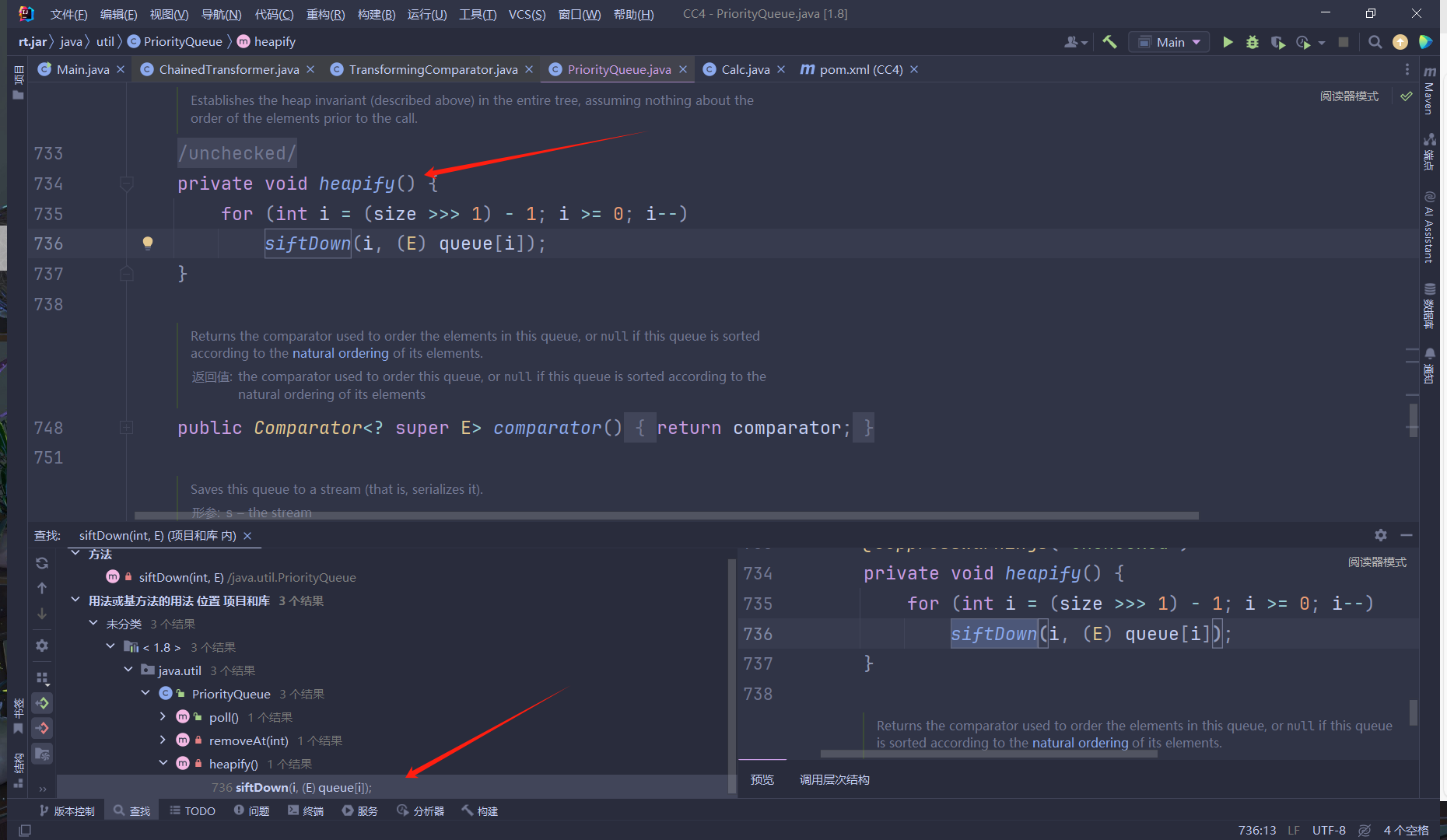Collapse the PriorityQueue tree node

tap(145, 693)
